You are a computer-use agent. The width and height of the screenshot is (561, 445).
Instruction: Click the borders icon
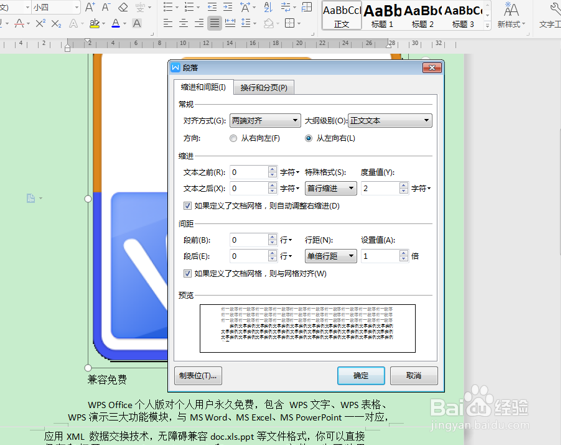(x=289, y=24)
